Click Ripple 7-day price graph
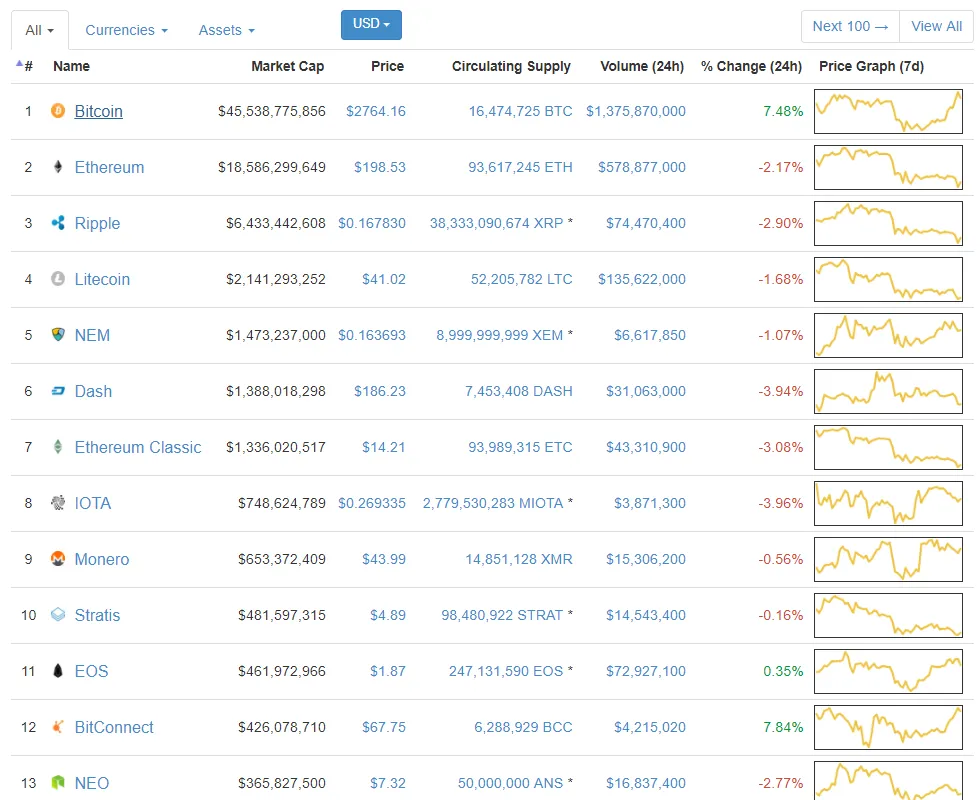The width and height of the screenshot is (980, 800). click(x=888, y=223)
